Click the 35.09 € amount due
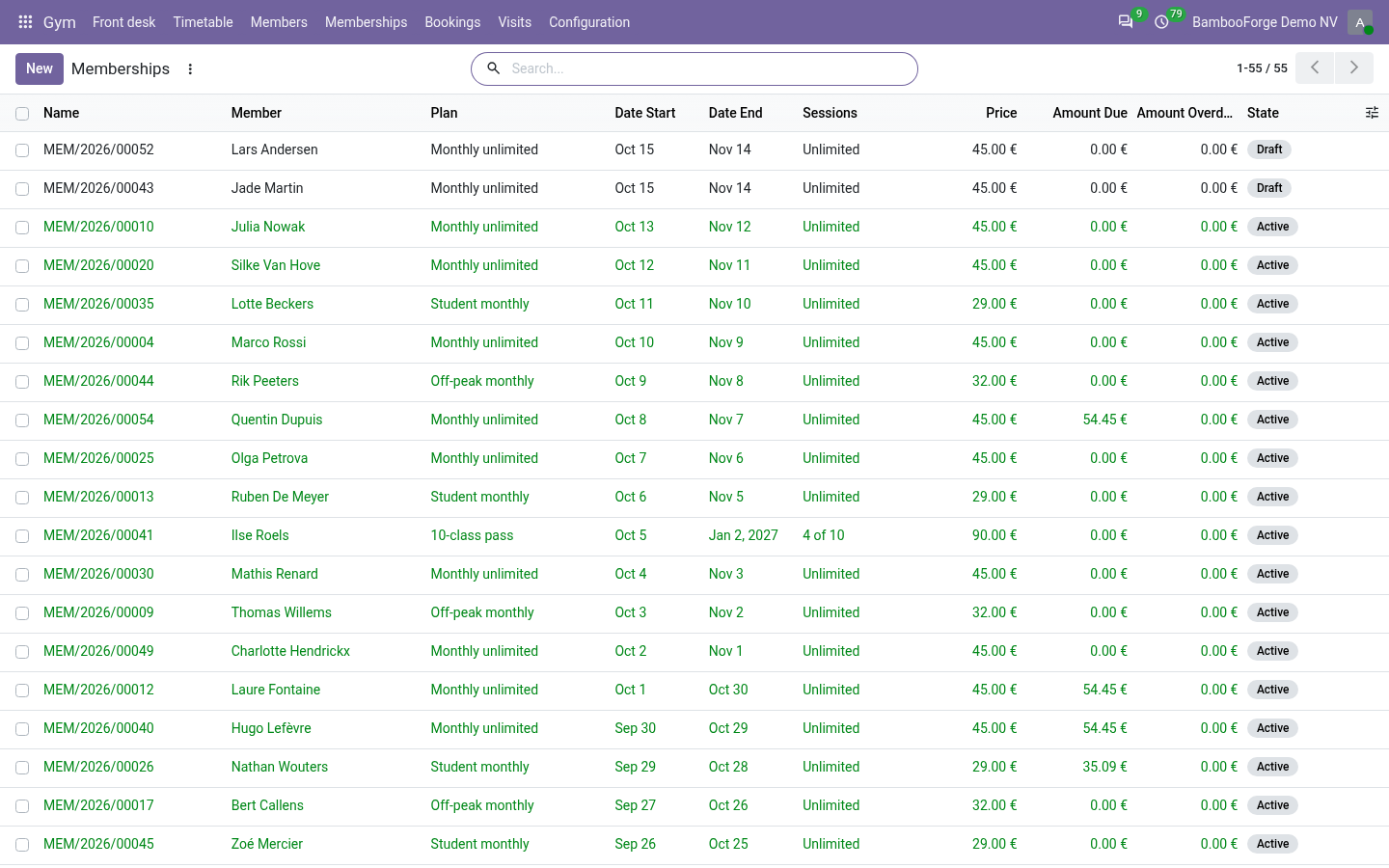This screenshot has width=1389, height=868. click(x=1104, y=767)
